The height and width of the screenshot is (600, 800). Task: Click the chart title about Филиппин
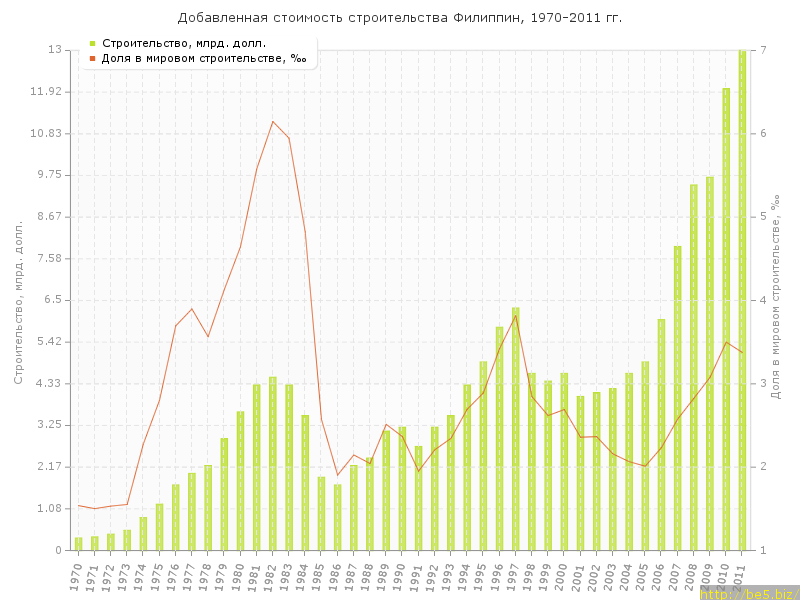tap(399, 18)
